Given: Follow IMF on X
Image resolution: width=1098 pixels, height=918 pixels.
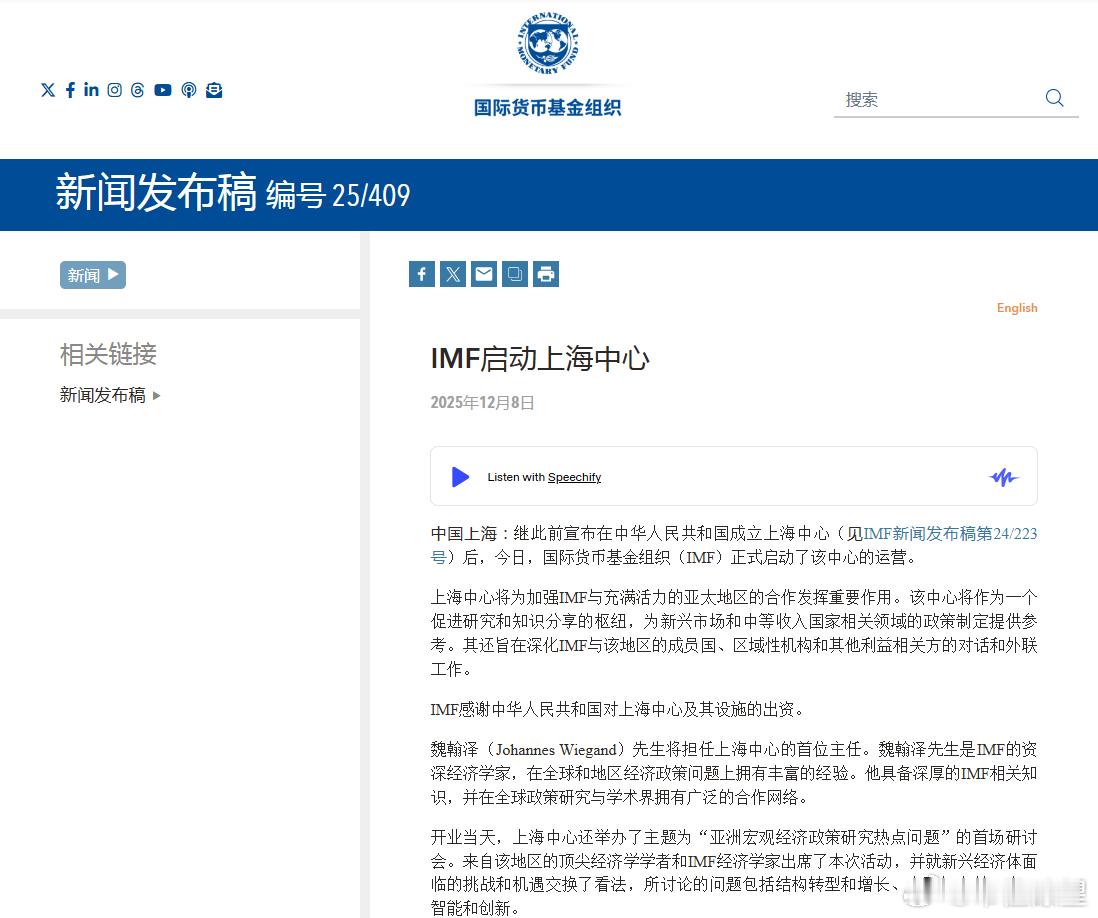Looking at the screenshot, I should [47, 90].
